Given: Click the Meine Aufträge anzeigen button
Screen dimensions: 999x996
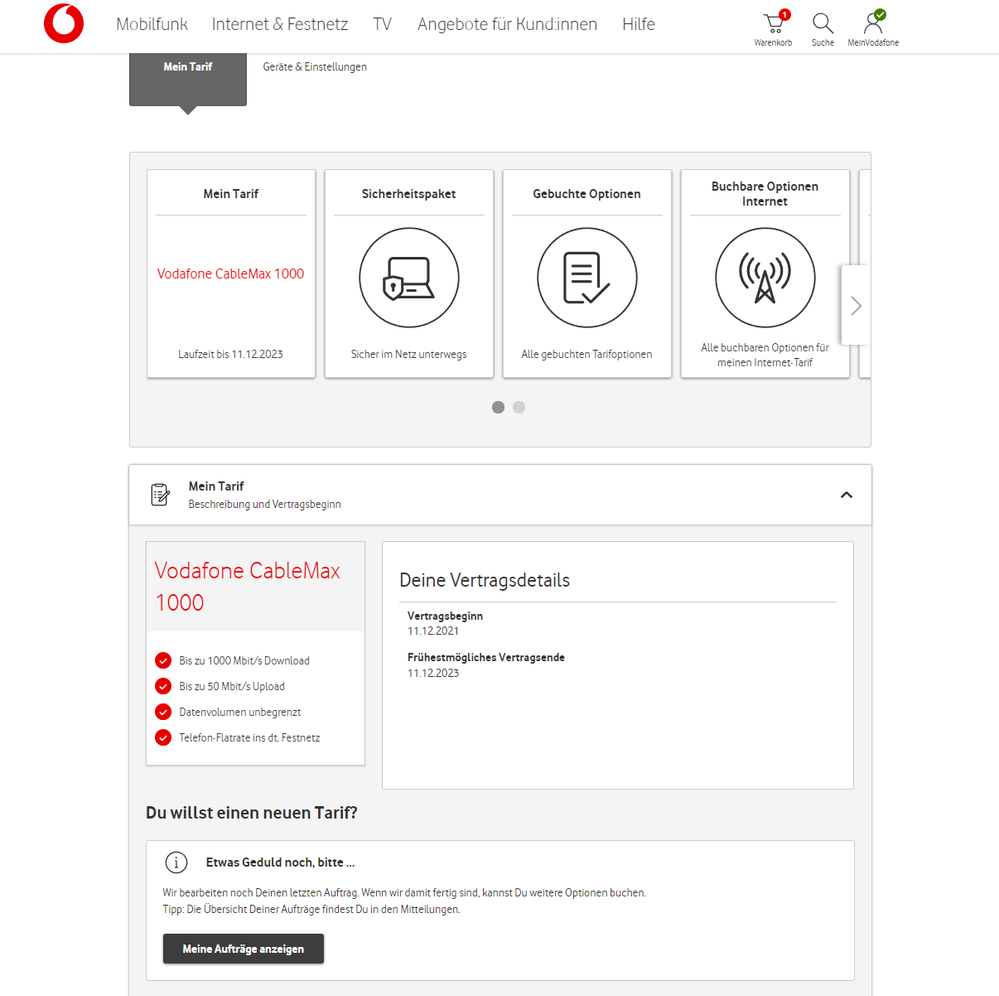Looking at the screenshot, I should [x=243, y=949].
